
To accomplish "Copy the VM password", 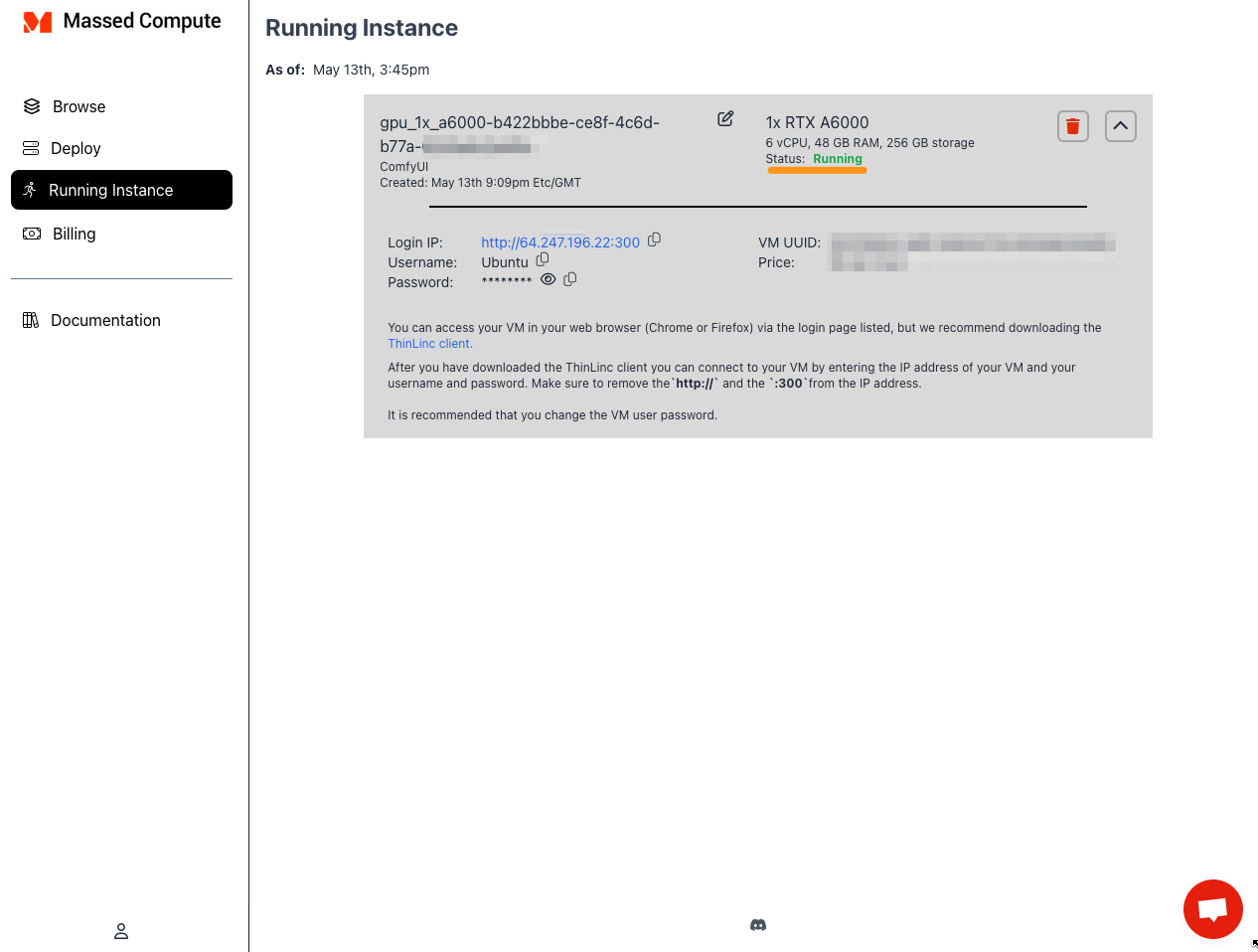I will click(x=570, y=279).
